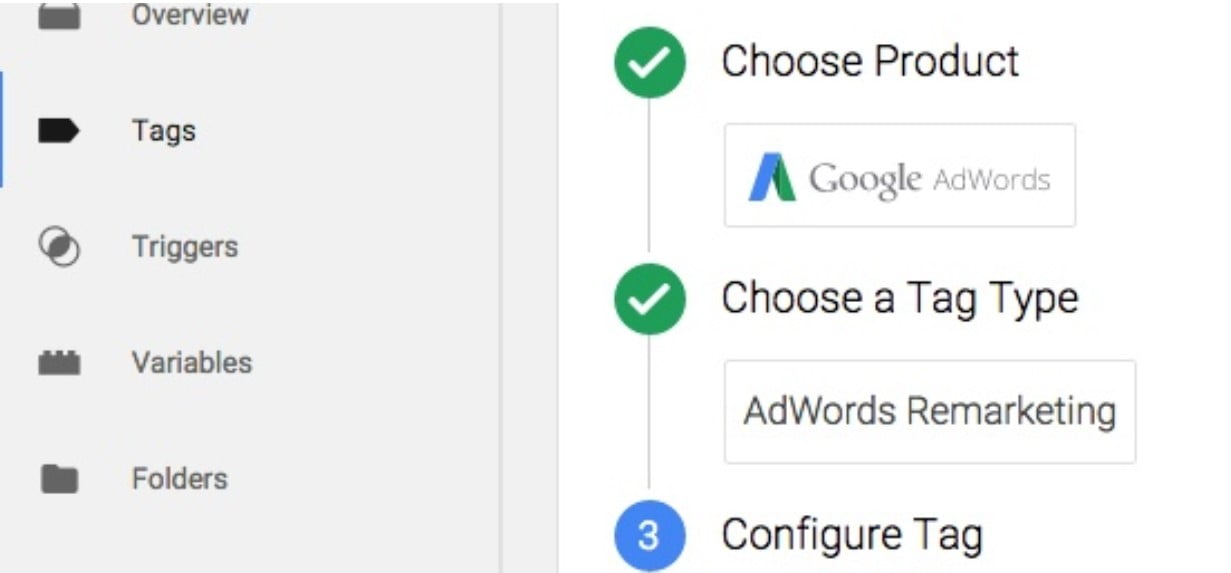Go to the Triggers section

coord(185,247)
